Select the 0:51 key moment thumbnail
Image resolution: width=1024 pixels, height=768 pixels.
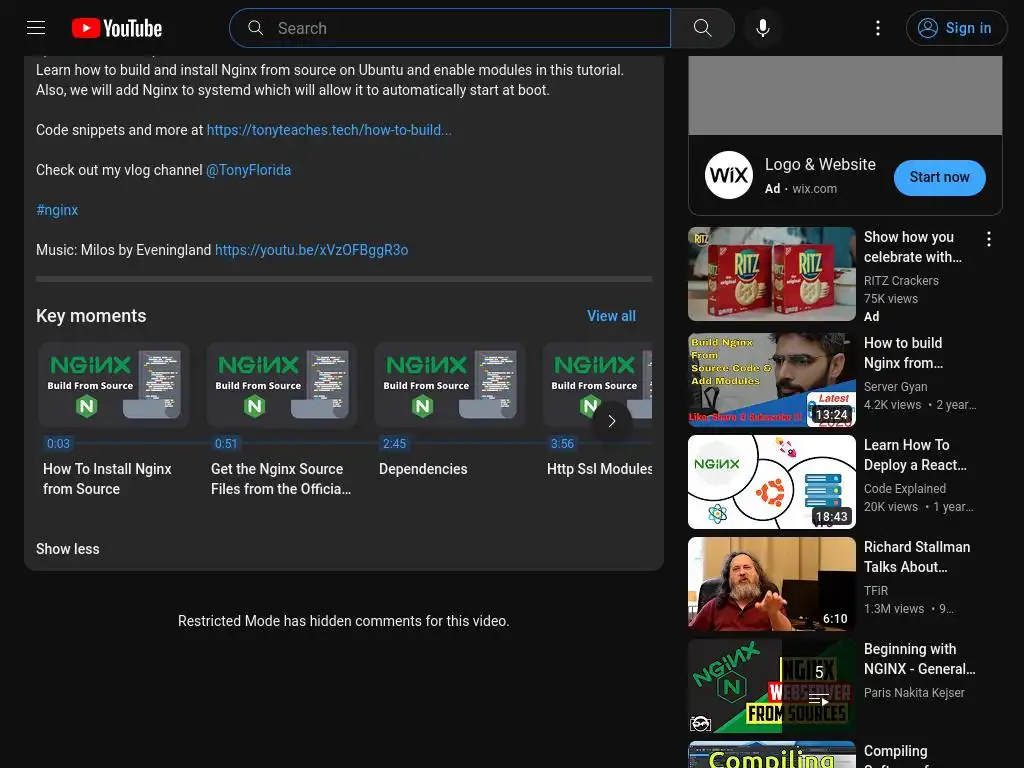point(282,385)
